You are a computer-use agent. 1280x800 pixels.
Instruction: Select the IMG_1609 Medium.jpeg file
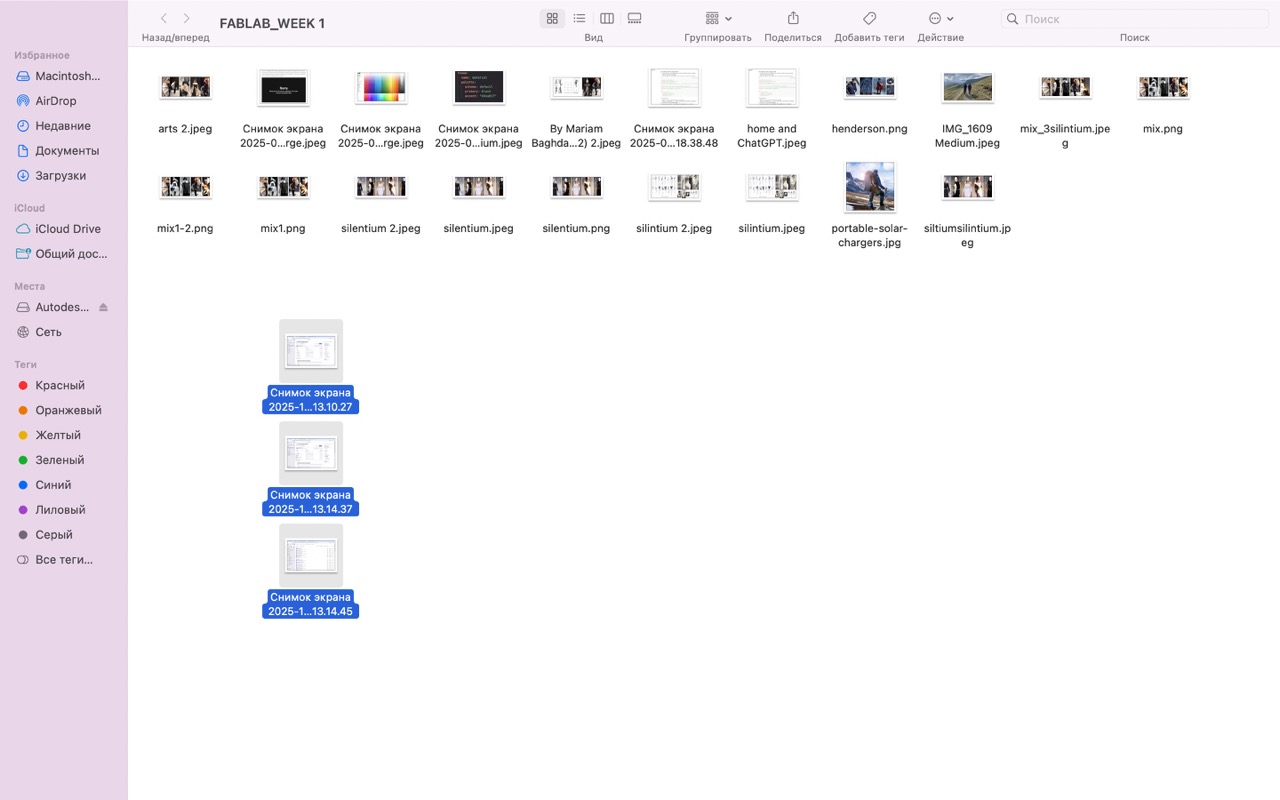pyautogui.click(x=967, y=87)
